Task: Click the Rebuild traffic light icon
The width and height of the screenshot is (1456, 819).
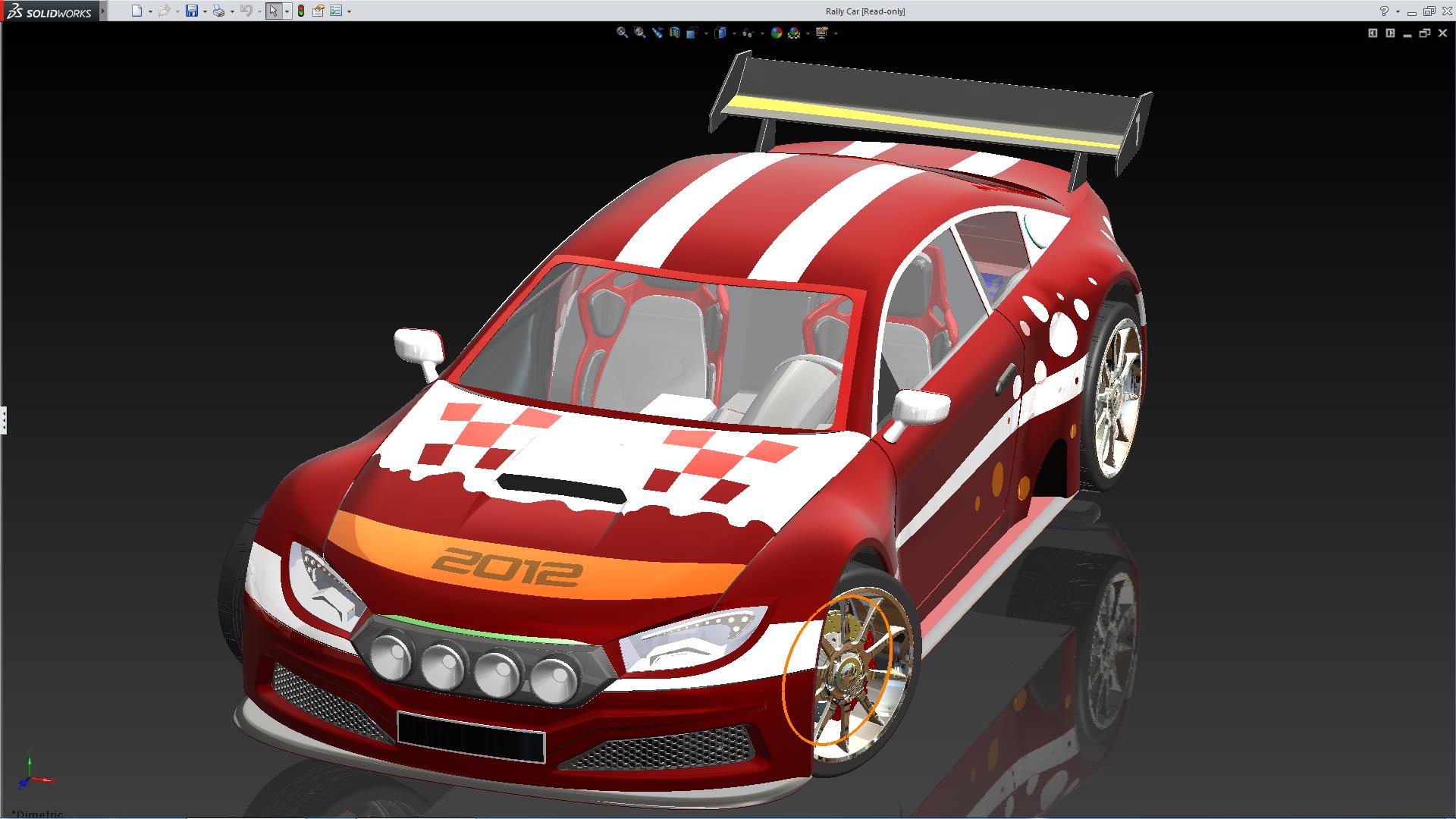Action: [301, 11]
